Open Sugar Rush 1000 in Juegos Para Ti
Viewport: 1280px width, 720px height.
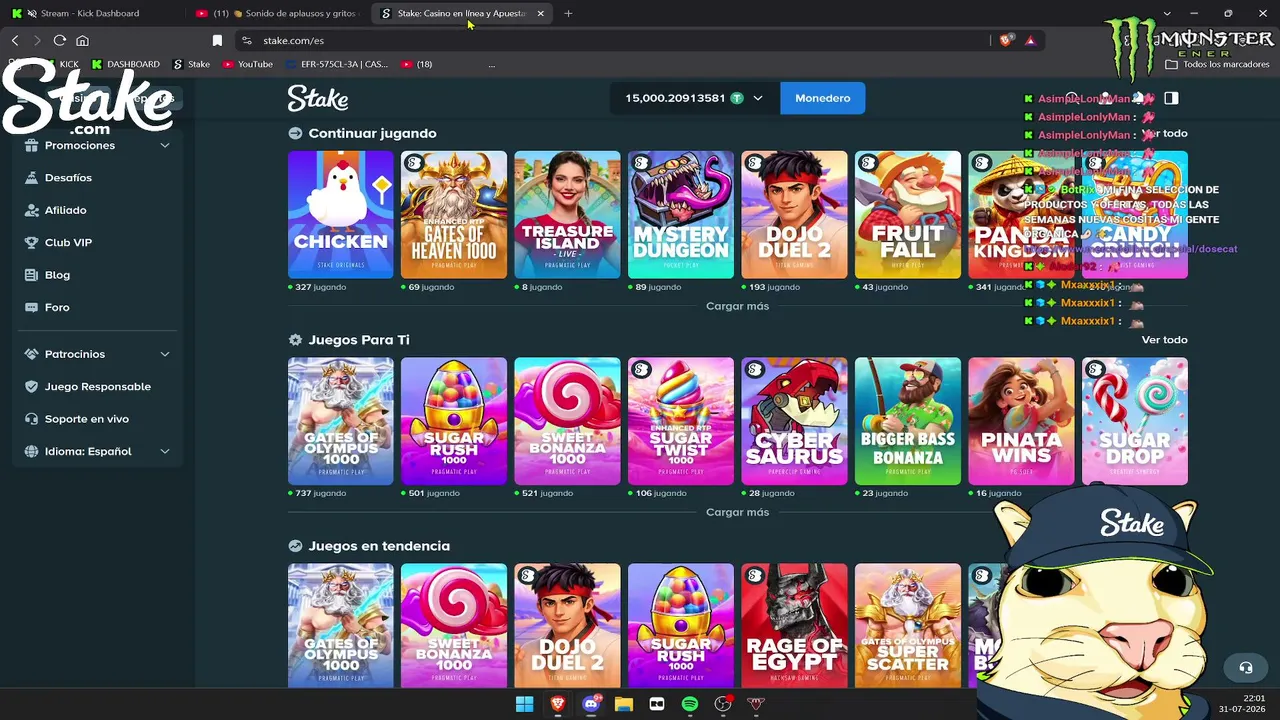click(454, 421)
